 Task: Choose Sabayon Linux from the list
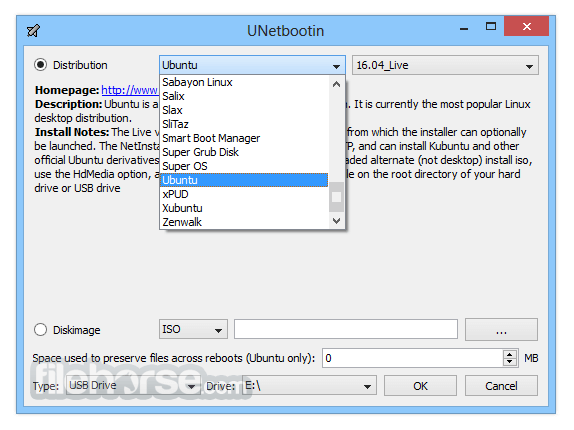pos(244,82)
